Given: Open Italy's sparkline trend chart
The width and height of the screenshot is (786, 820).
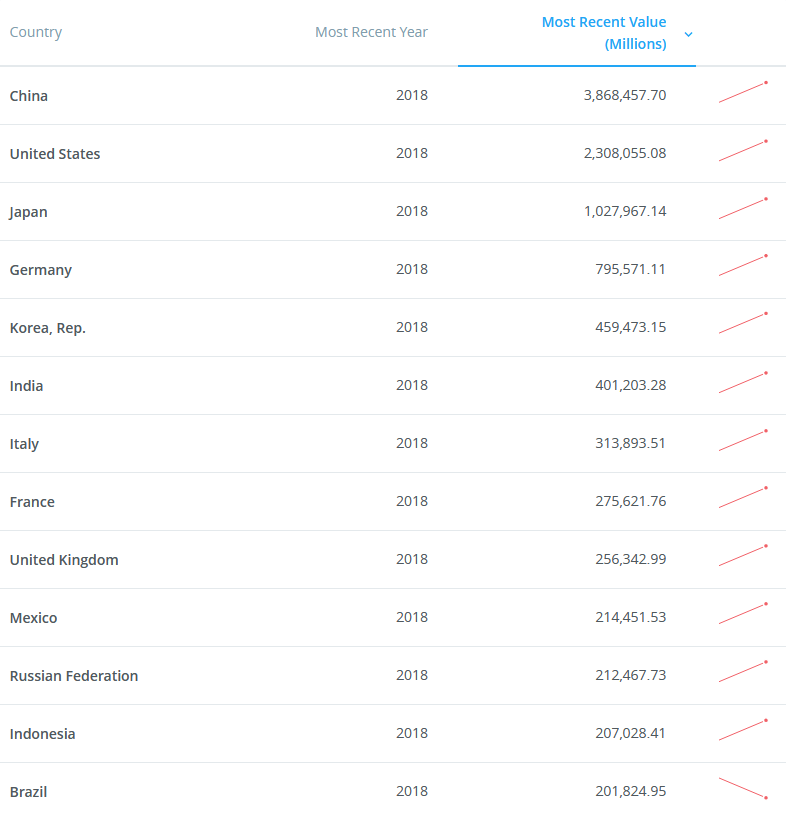Looking at the screenshot, I should point(743,440).
